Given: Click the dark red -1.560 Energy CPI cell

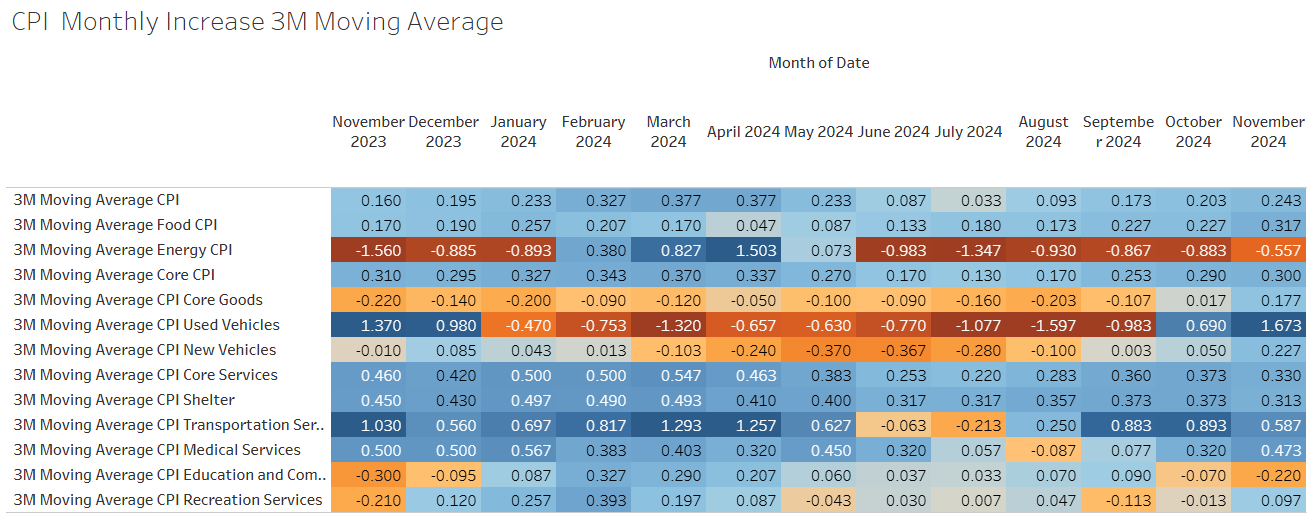Looking at the screenshot, I should [x=368, y=250].
